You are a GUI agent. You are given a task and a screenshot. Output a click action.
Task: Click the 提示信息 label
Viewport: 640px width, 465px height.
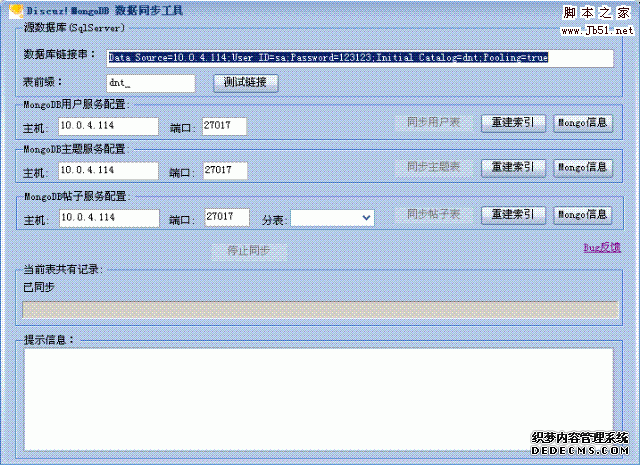tap(49, 340)
